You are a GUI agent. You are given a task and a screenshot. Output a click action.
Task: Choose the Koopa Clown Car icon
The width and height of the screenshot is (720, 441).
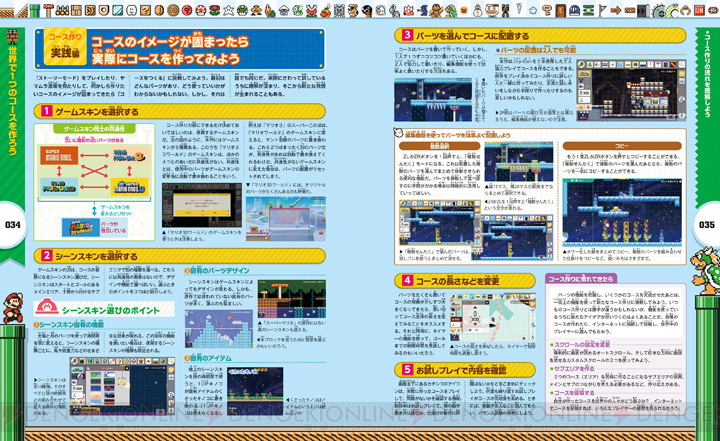pos(492,10)
